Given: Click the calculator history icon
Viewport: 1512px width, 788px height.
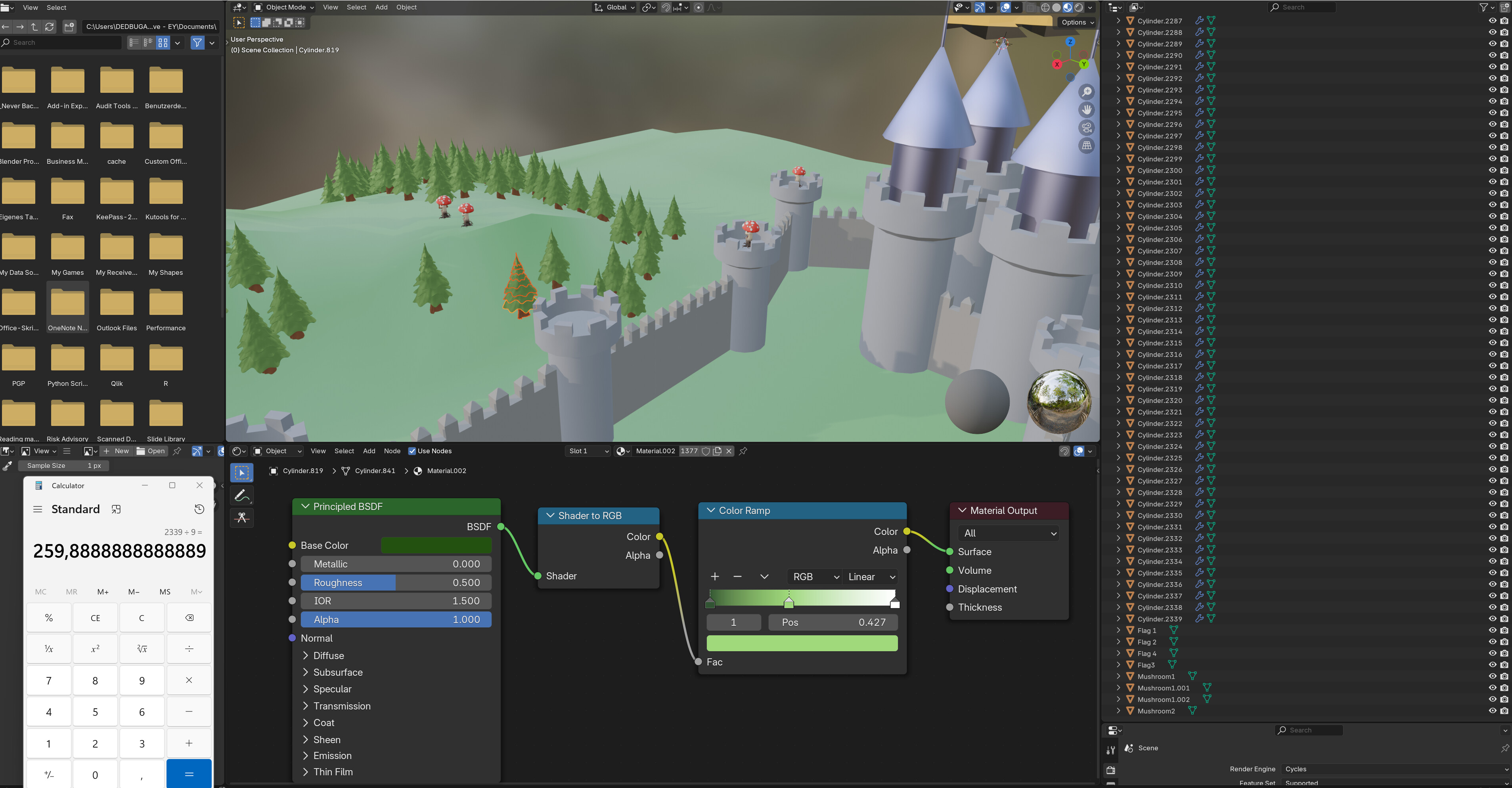Looking at the screenshot, I should pos(199,509).
